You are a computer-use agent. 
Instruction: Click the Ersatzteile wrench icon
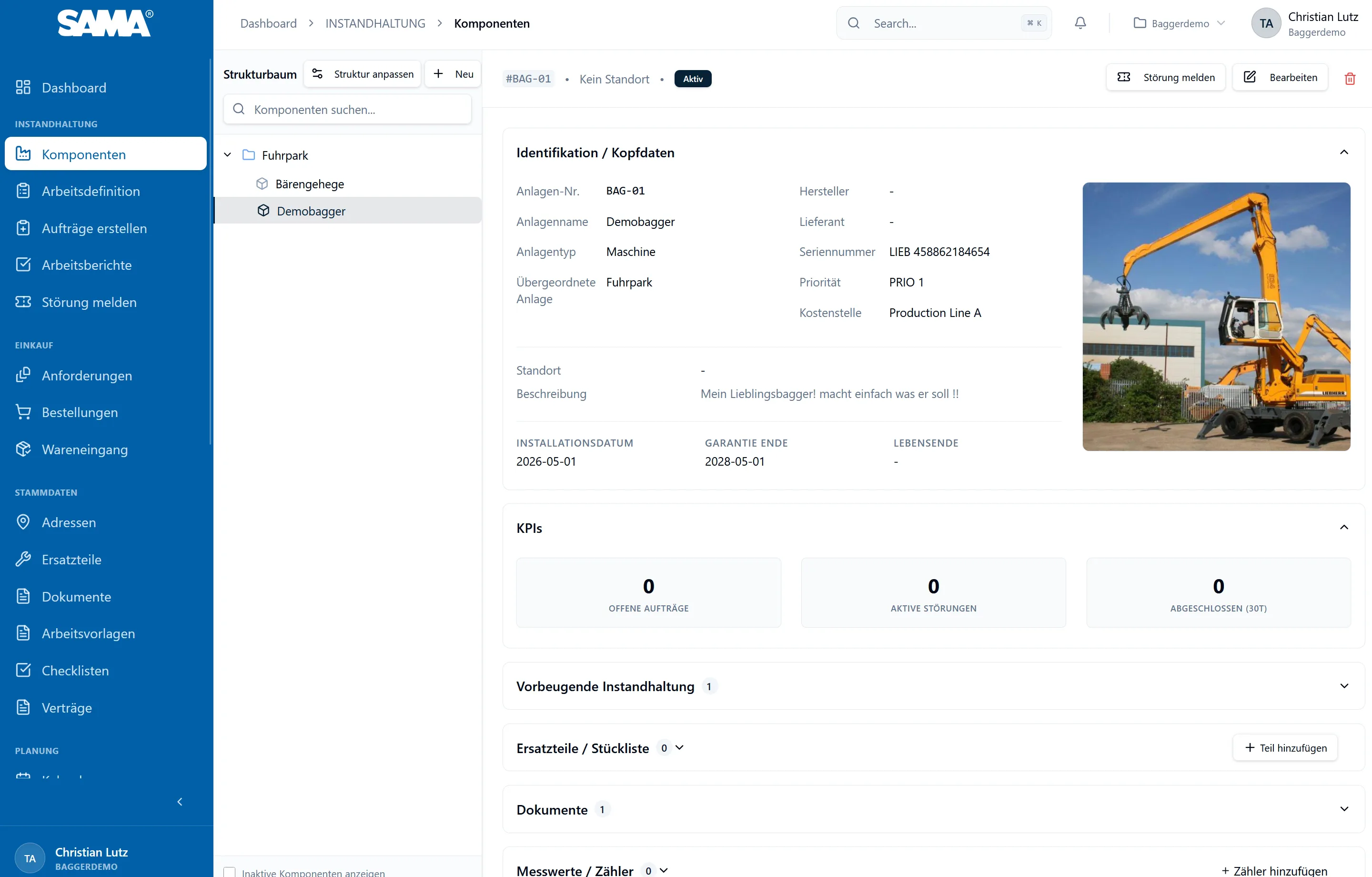tap(23, 560)
